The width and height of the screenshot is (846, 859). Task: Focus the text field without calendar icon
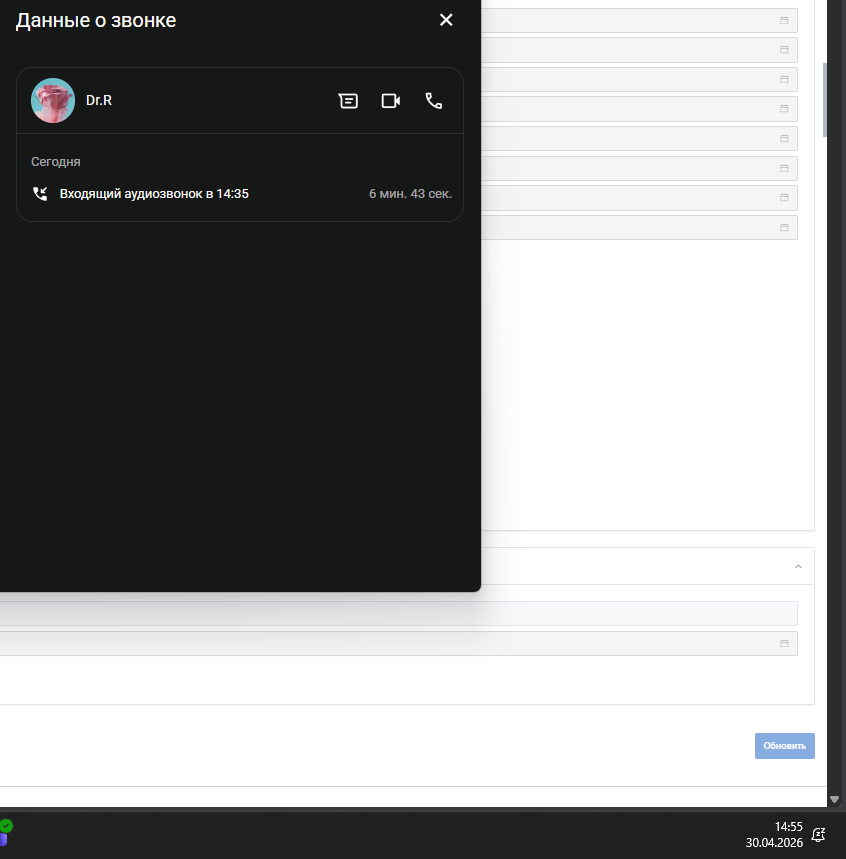(x=398, y=614)
